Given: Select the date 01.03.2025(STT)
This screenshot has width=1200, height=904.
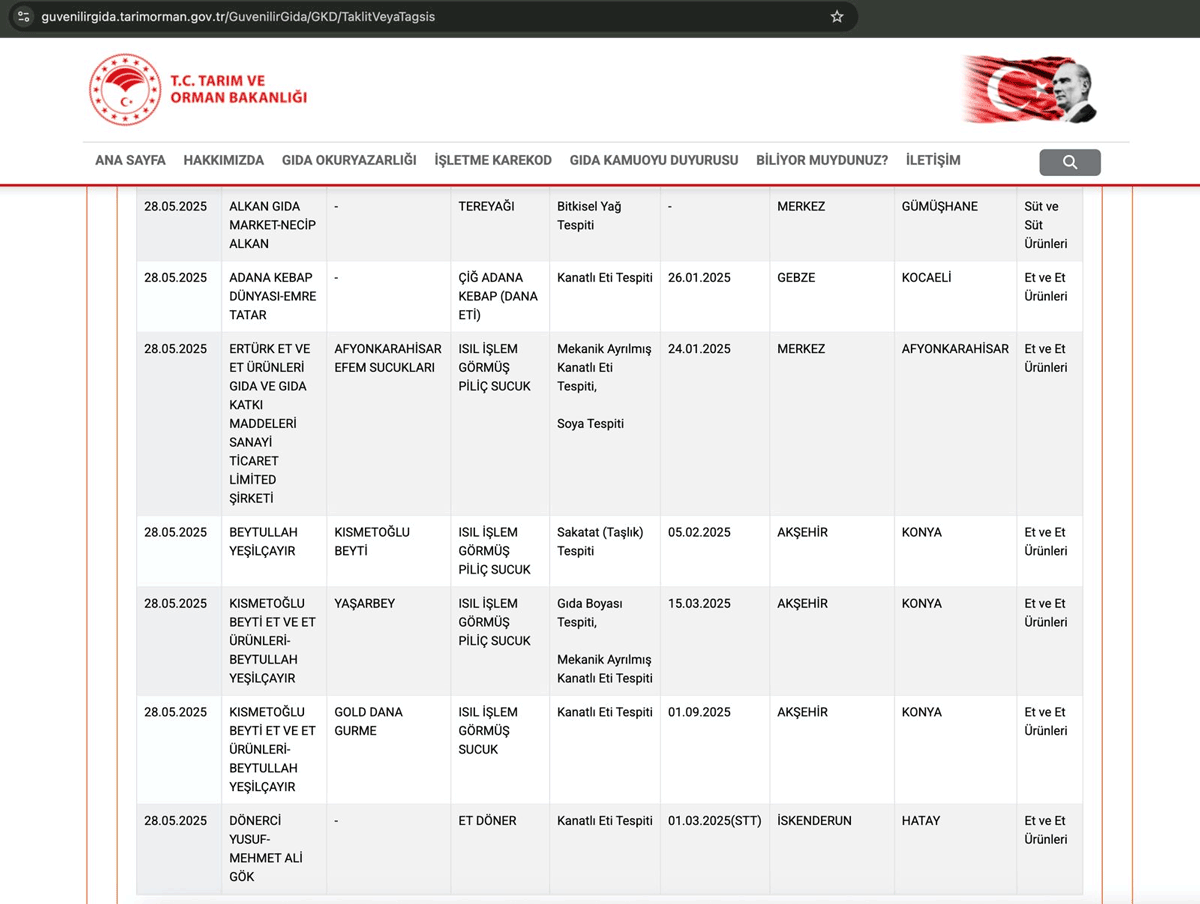Looking at the screenshot, I should click(x=715, y=821).
